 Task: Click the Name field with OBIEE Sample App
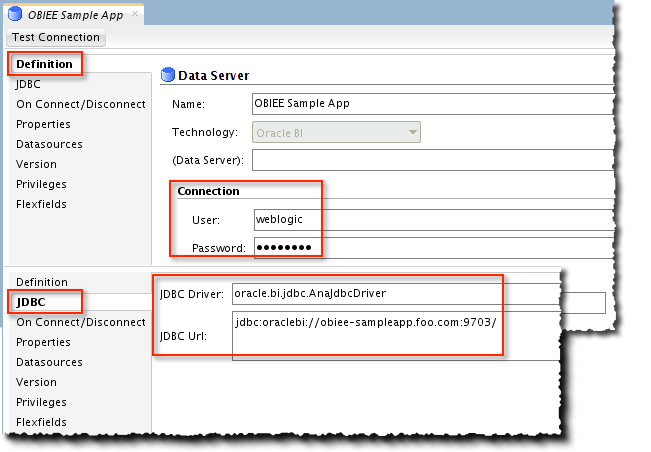tap(433, 104)
